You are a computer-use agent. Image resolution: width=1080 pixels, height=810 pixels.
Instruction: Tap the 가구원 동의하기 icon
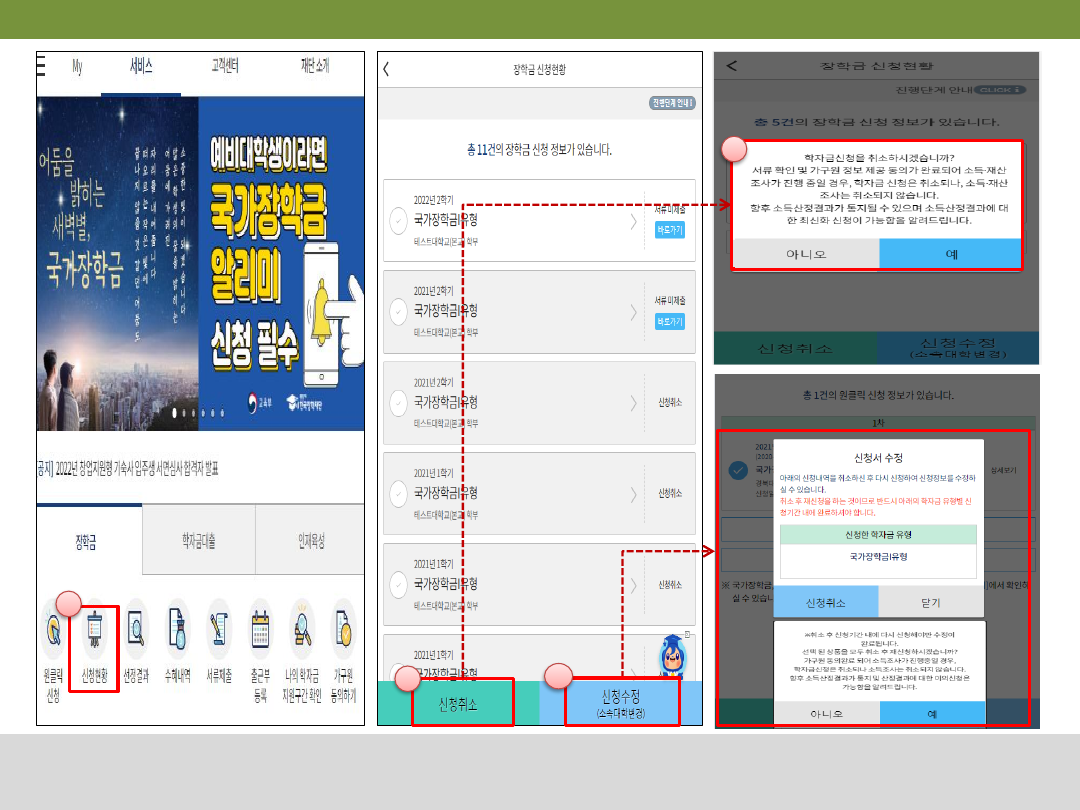(343, 632)
